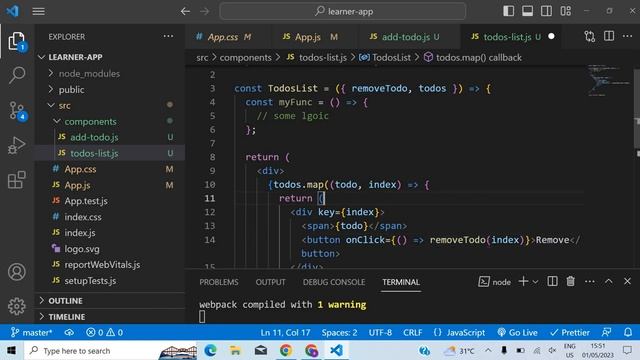The image size is (640, 360).
Task: Open the Extensions view
Action: [x=17, y=180]
